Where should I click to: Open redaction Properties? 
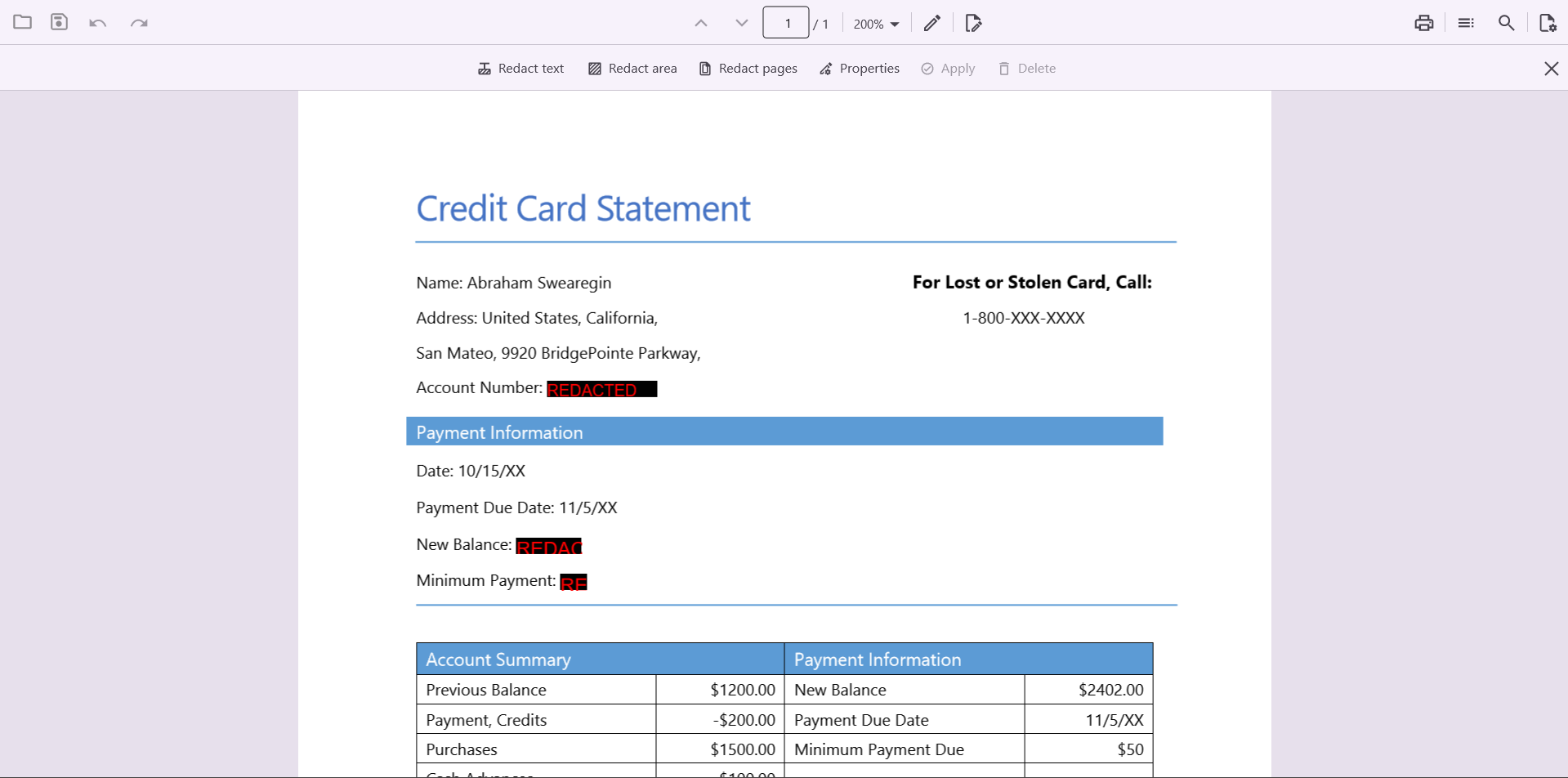859,69
